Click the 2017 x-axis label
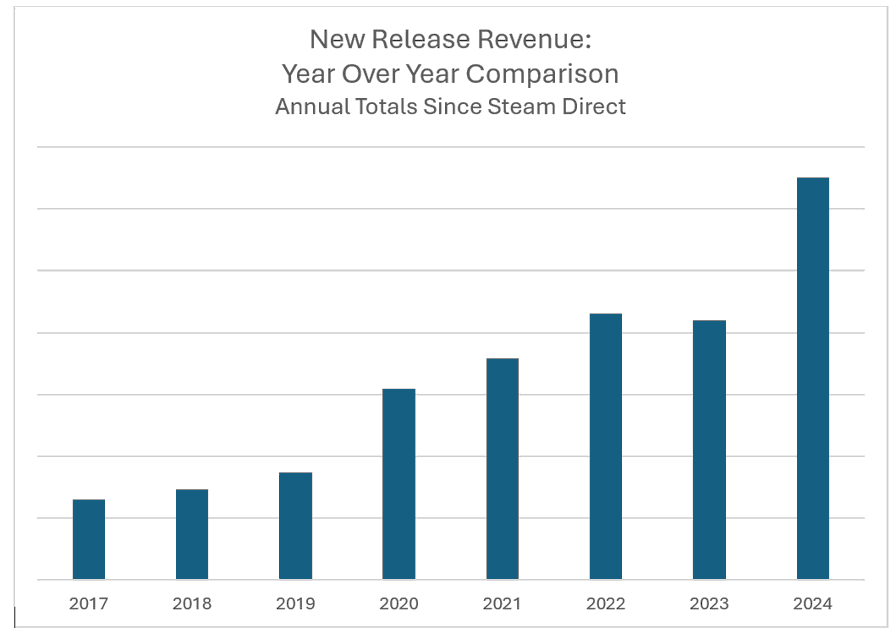The image size is (896, 633). click(89, 604)
